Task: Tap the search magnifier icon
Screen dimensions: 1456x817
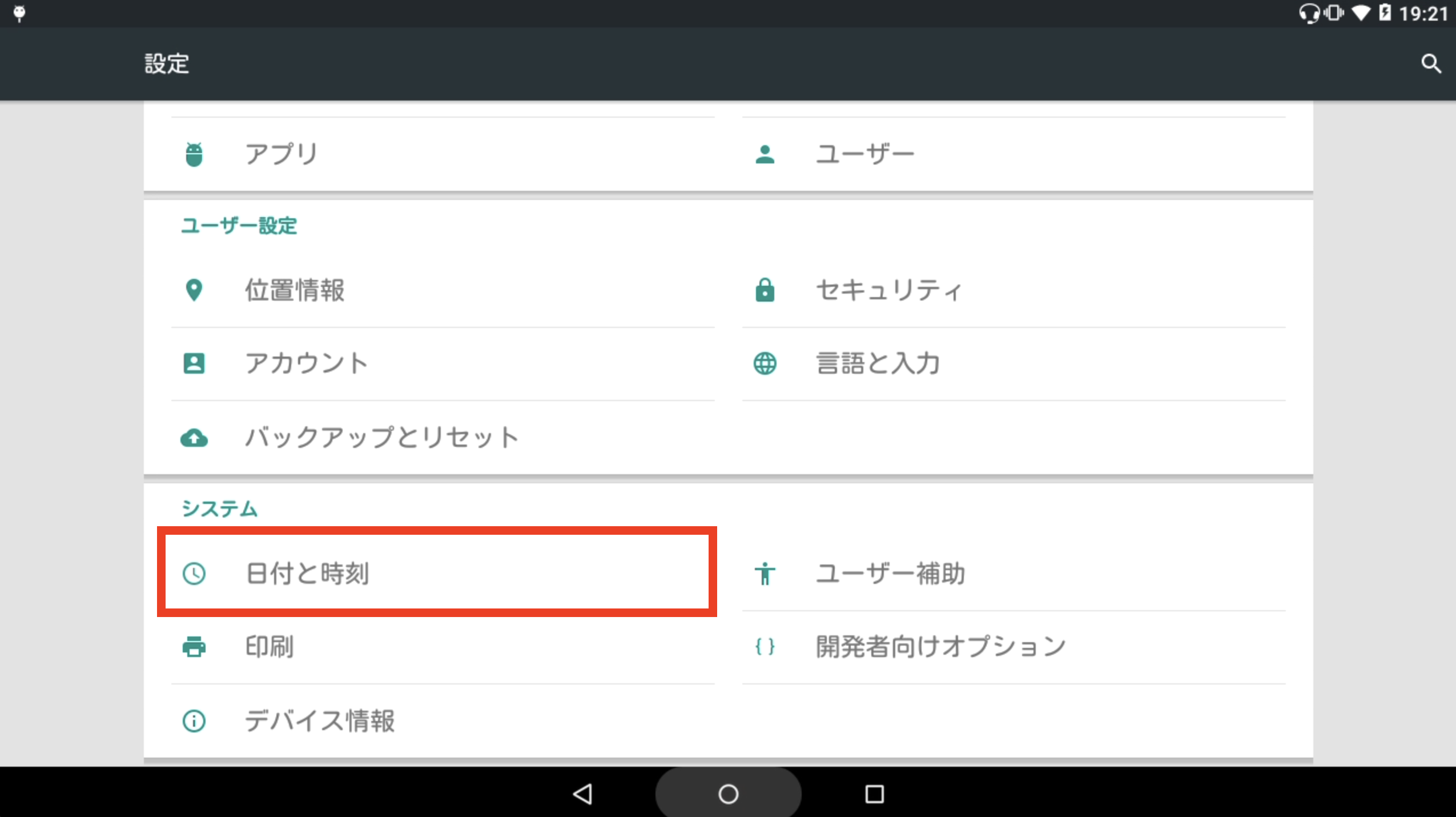Action: tap(1430, 64)
